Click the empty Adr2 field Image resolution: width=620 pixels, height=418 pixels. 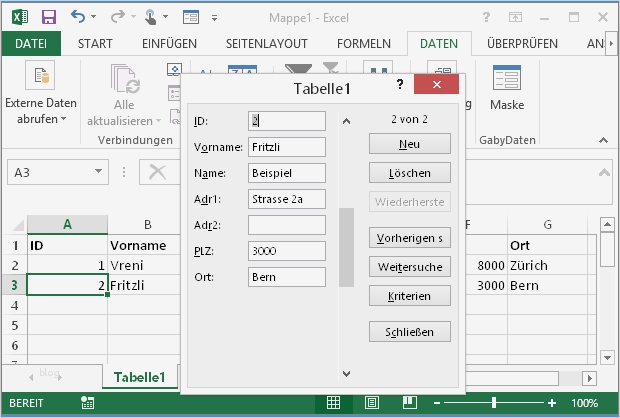click(x=287, y=225)
